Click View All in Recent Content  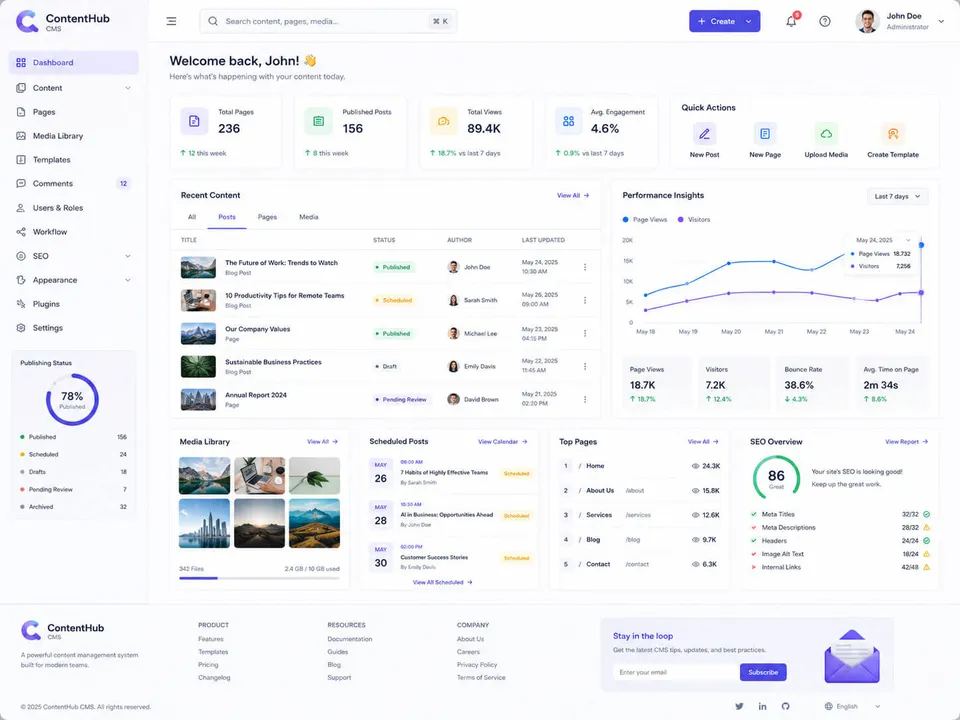[x=572, y=195]
